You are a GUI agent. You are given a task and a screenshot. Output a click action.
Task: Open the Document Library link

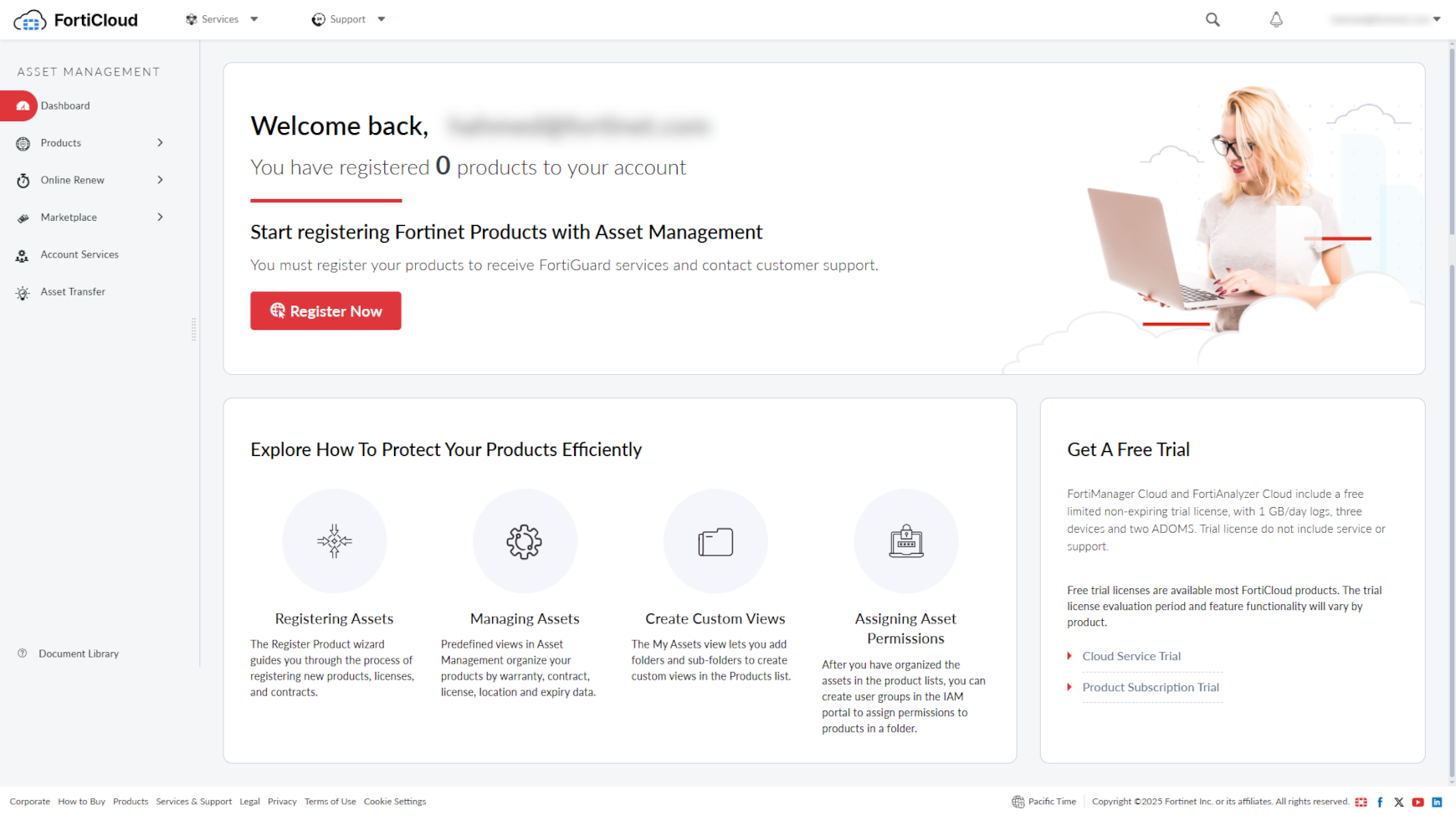point(79,654)
